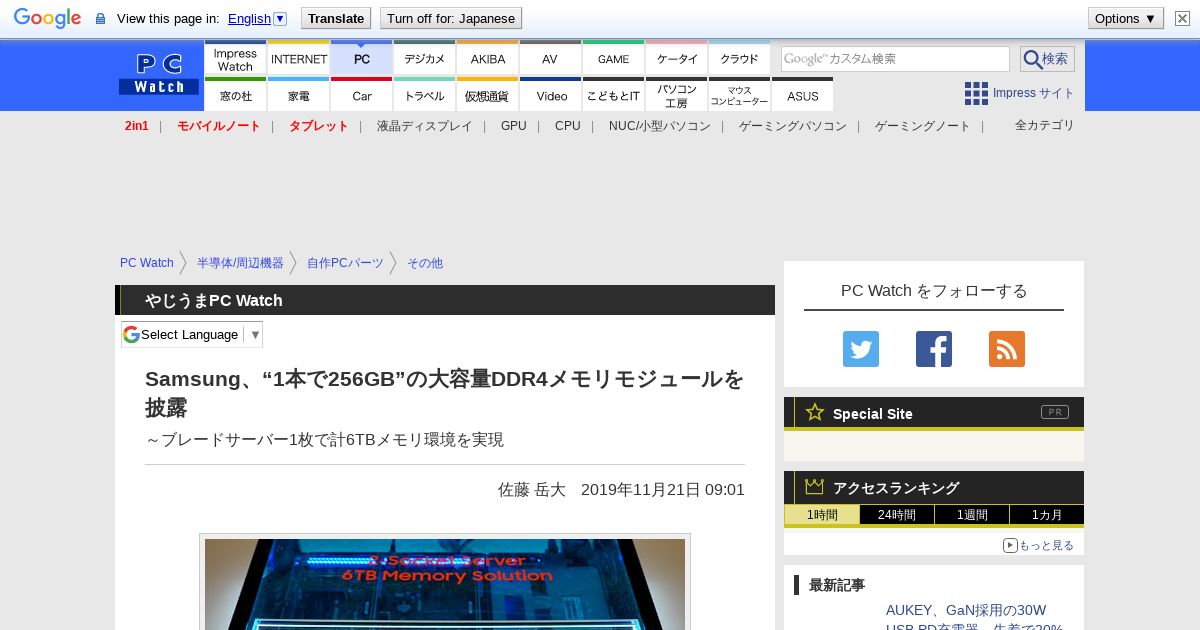
Task: Click the その他 breadcrumb link
Action: [425, 263]
